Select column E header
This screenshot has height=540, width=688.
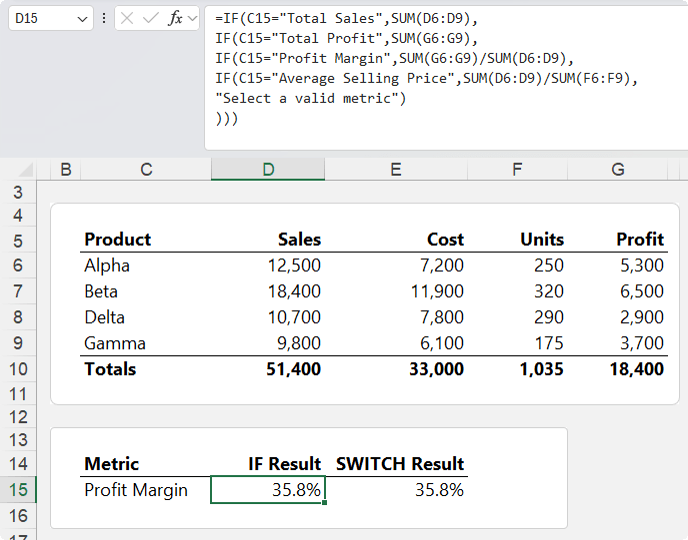click(396, 169)
